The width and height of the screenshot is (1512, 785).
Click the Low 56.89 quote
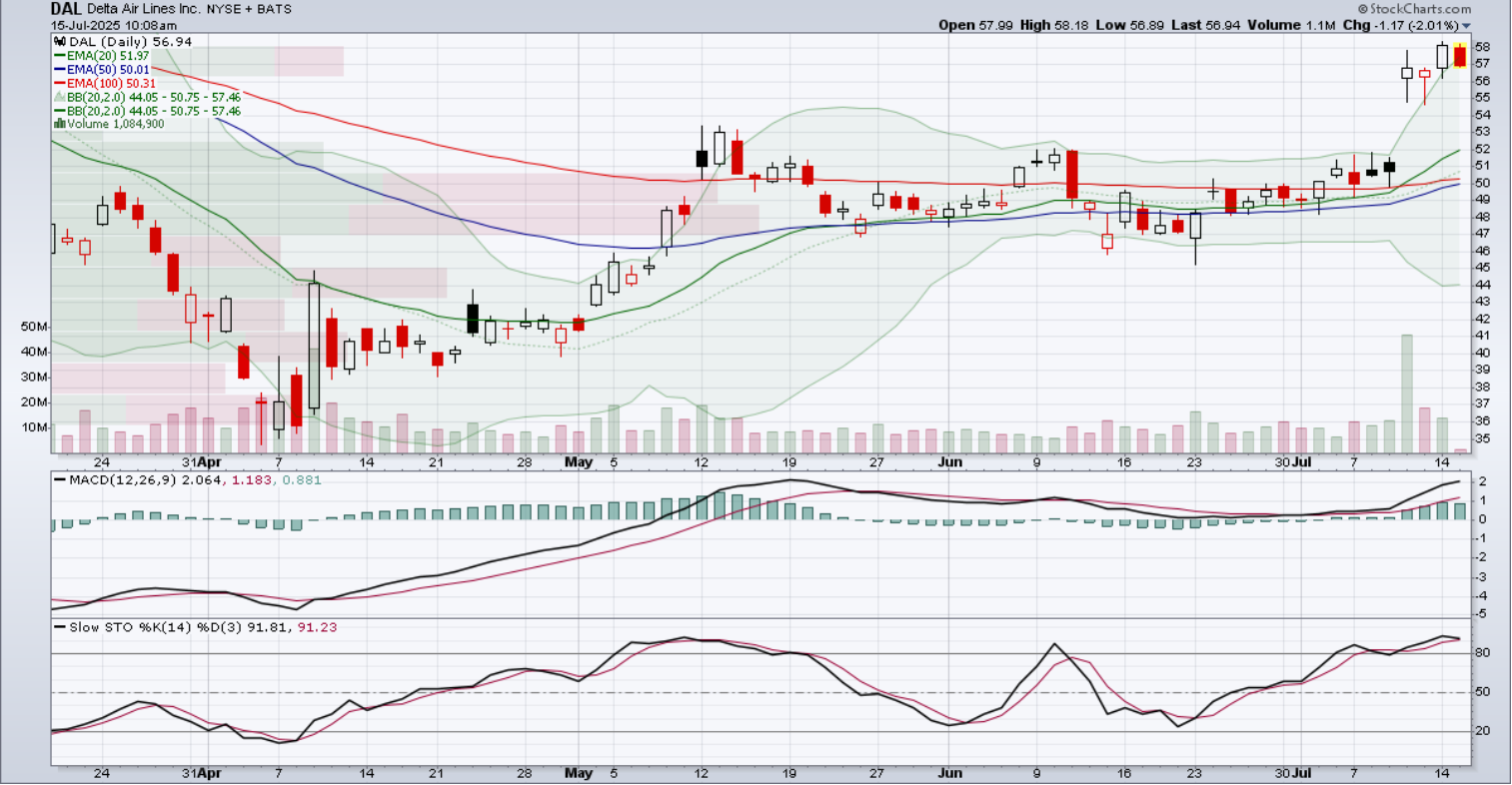(x=1129, y=25)
